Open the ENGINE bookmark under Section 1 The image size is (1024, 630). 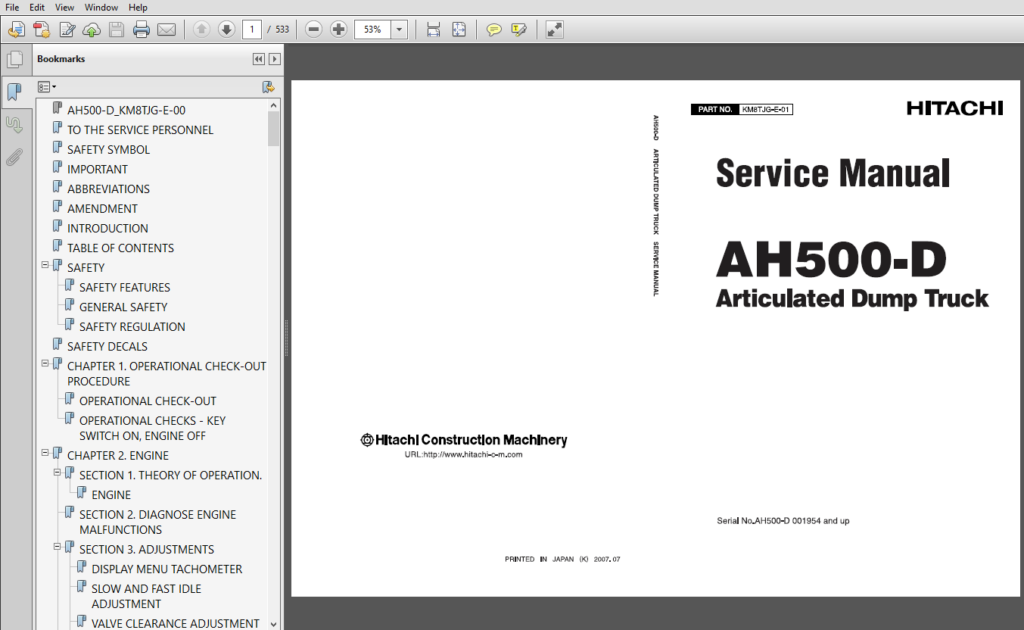111,495
